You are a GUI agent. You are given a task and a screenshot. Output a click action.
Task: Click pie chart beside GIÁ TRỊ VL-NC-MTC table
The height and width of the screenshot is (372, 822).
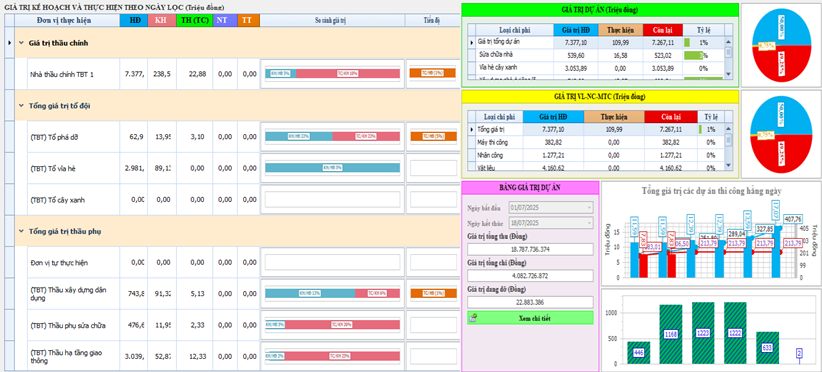(x=781, y=134)
